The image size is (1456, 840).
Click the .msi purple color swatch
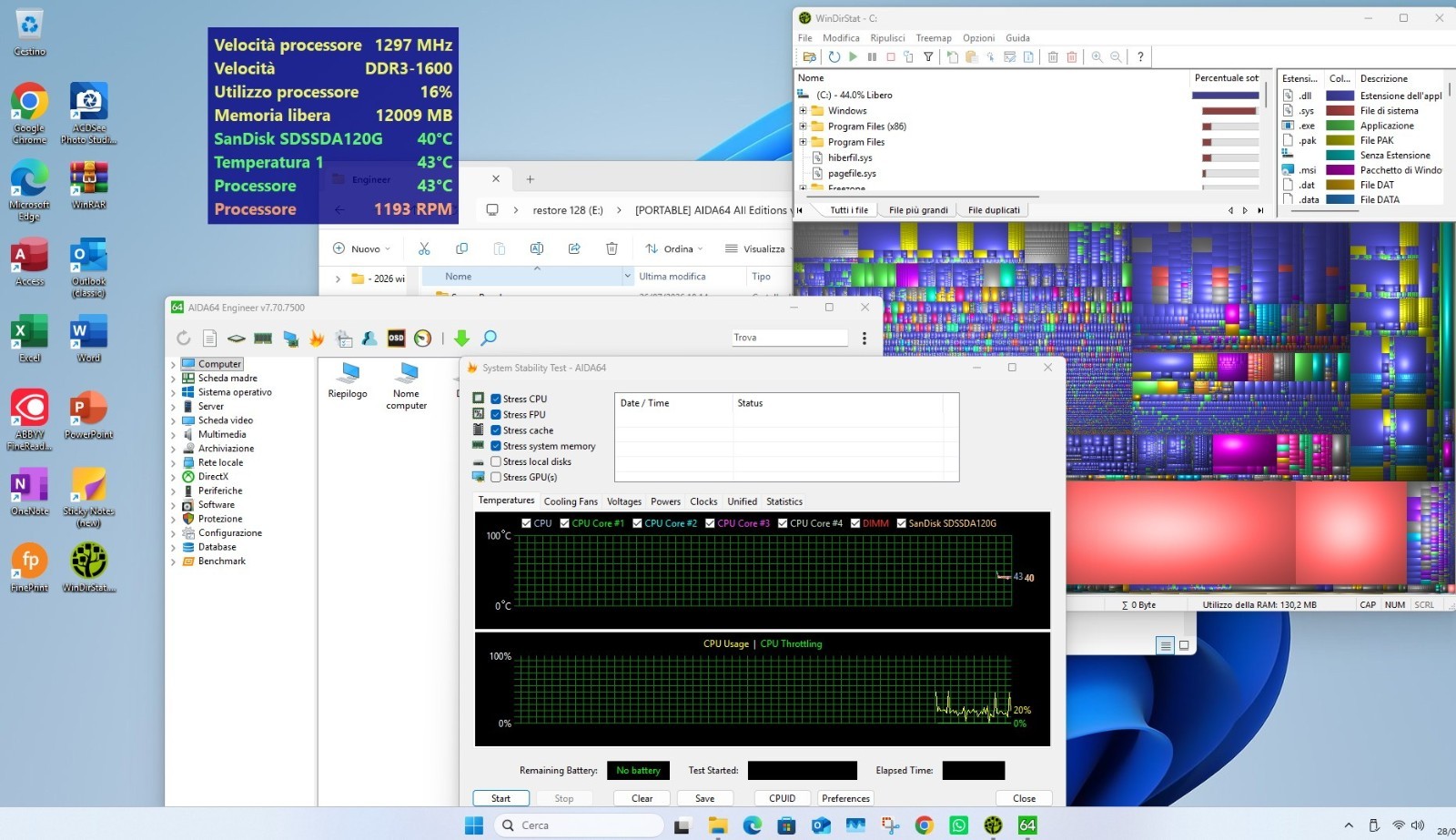point(1340,170)
